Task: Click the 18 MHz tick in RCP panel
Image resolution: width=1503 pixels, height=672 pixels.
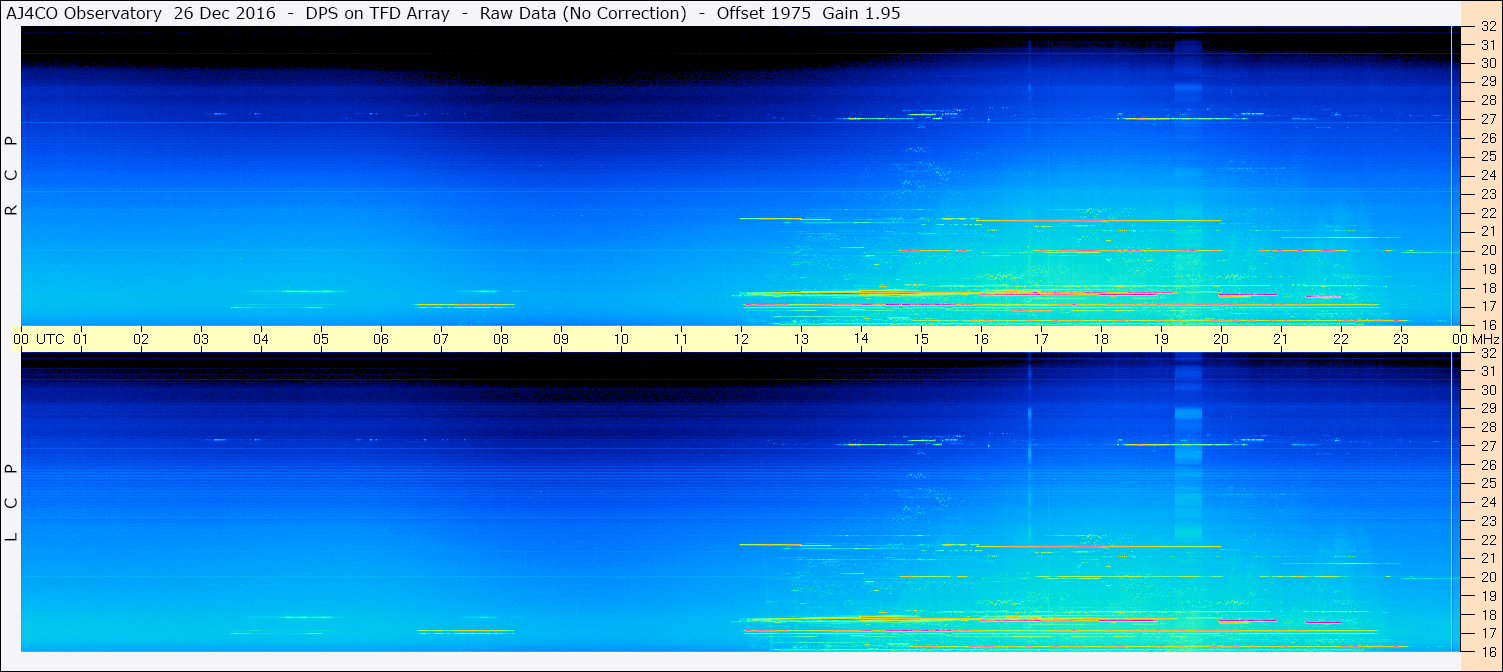Action: click(1487, 287)
